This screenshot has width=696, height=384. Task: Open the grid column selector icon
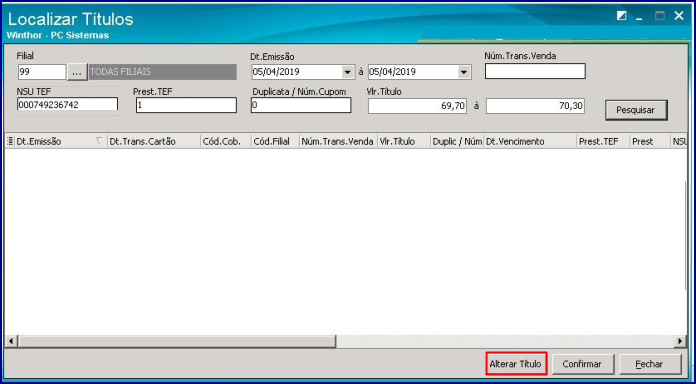coord(10,142)
